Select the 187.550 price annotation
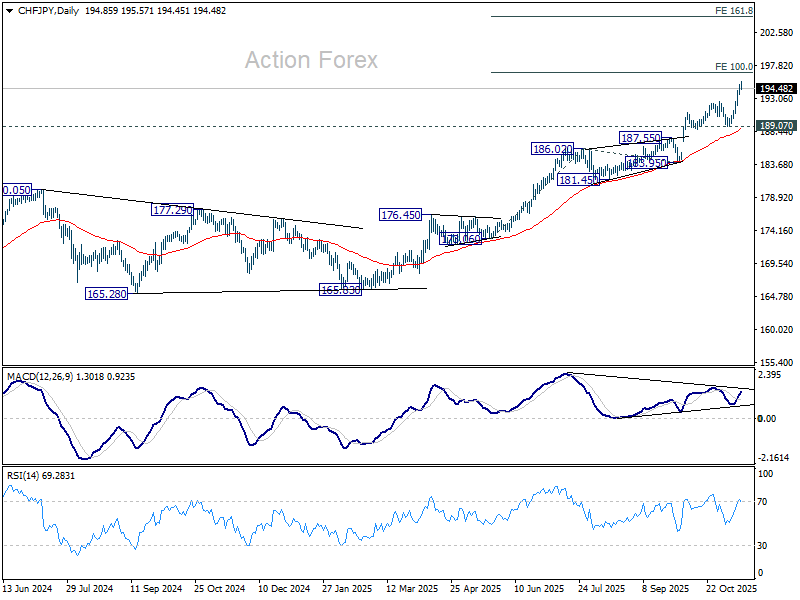800x600 pixels. [640, 137]
